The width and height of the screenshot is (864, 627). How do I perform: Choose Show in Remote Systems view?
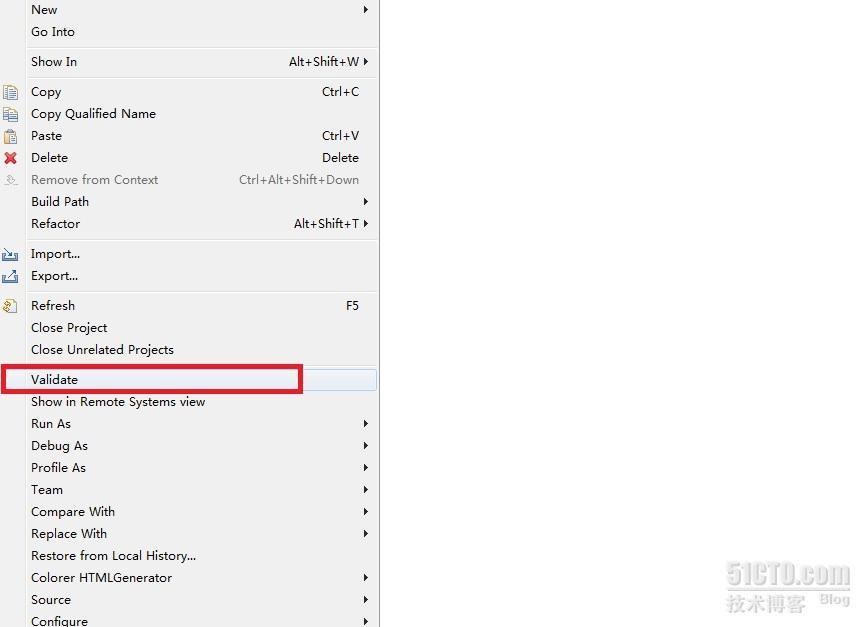tap(189, 402)
